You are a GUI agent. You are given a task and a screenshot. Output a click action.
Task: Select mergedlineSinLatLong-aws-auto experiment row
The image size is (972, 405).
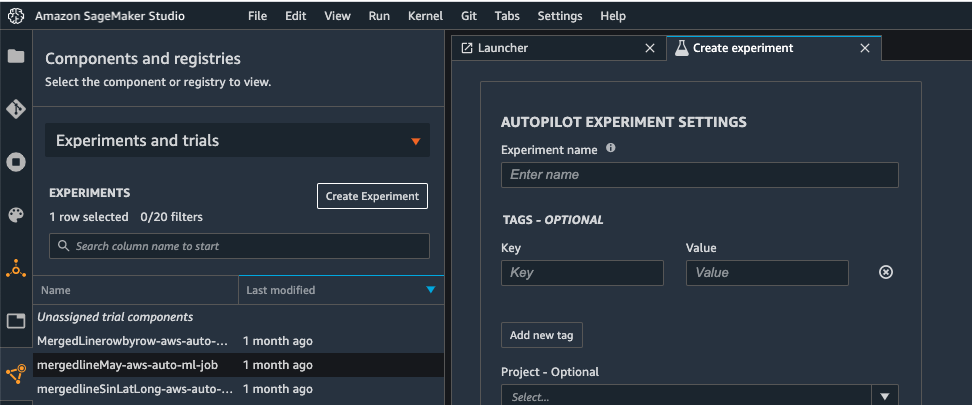coord(239,389)
